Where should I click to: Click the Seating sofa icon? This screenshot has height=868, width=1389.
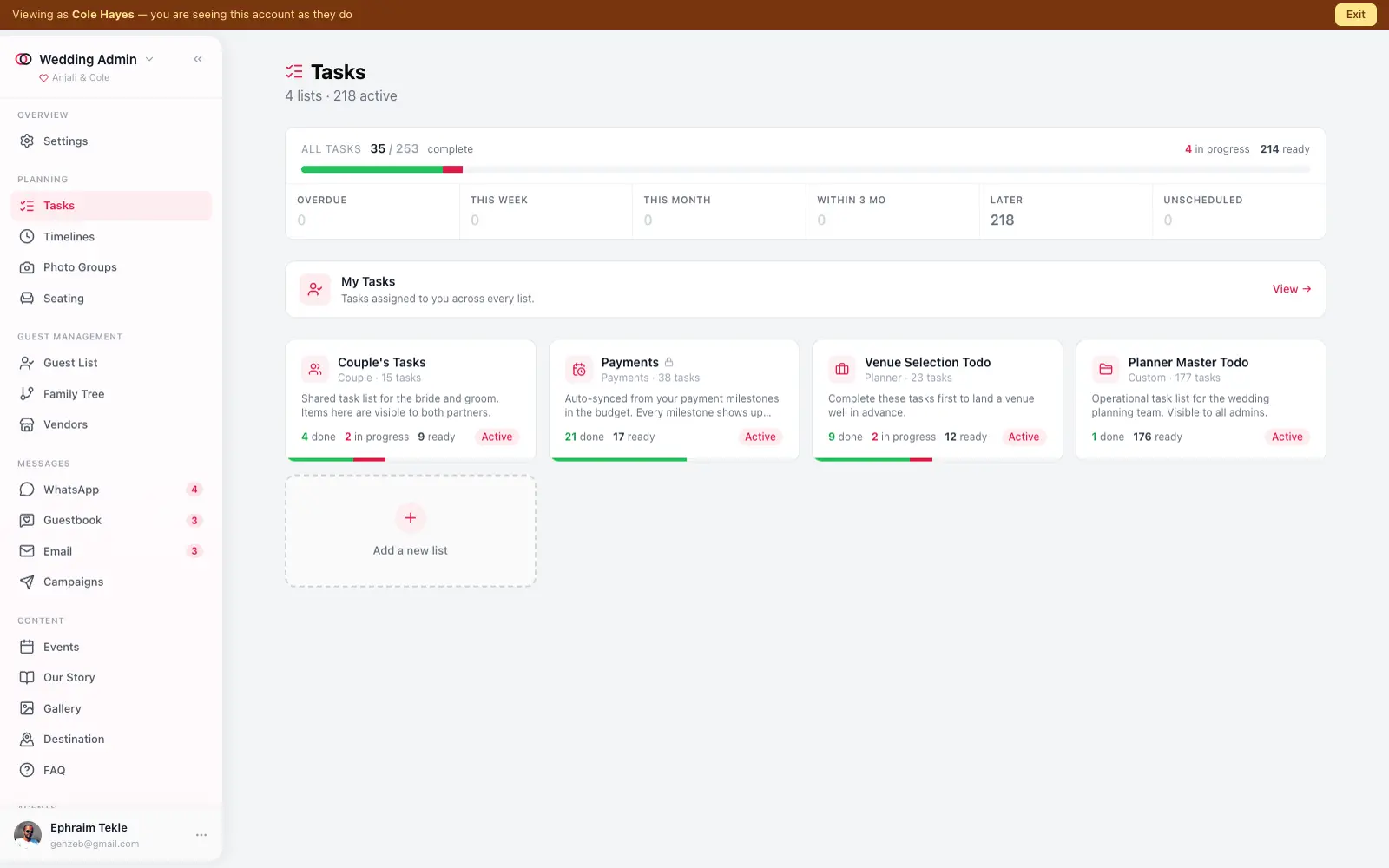27,298
